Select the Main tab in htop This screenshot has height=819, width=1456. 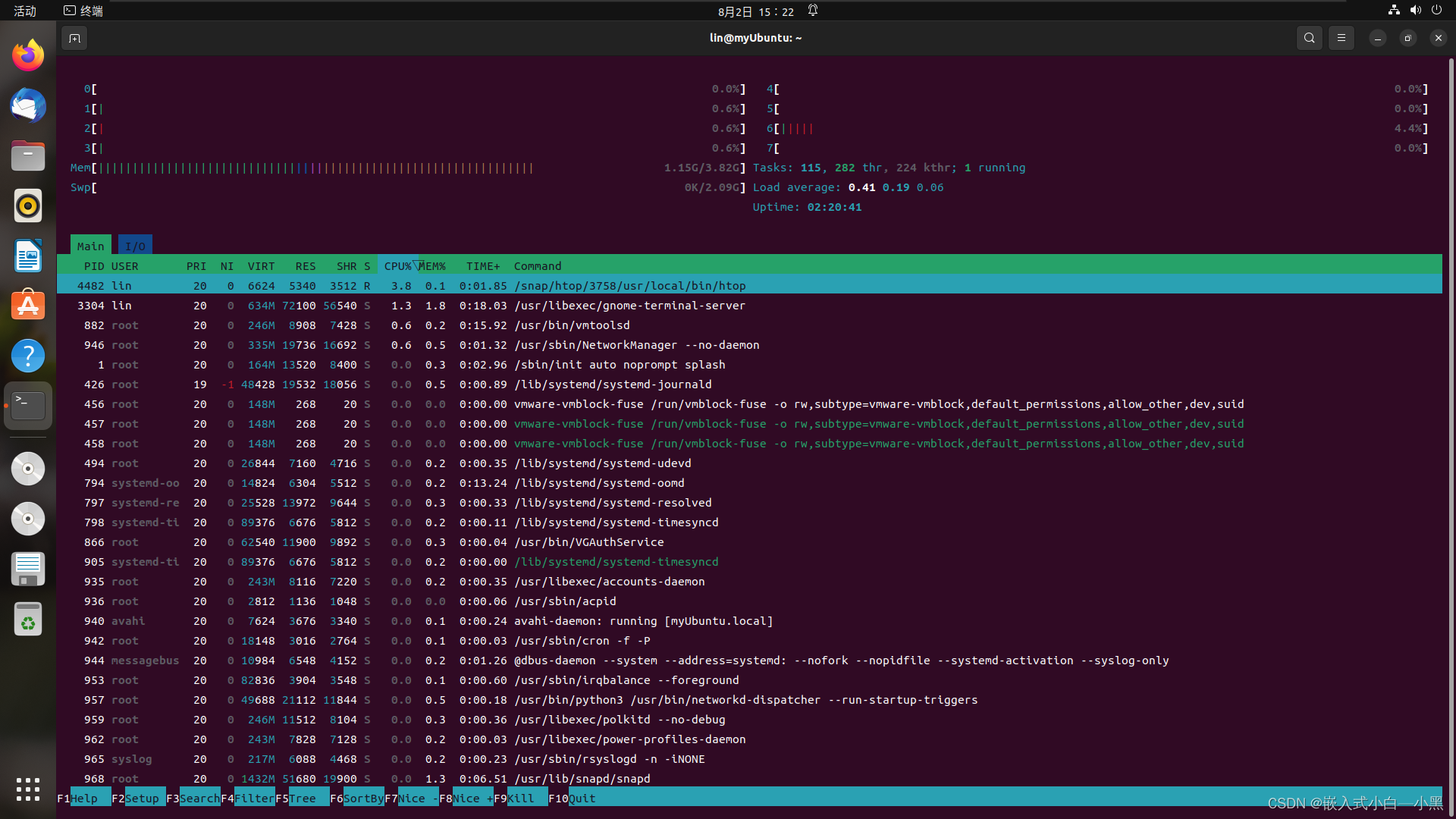tap(90, 246)
